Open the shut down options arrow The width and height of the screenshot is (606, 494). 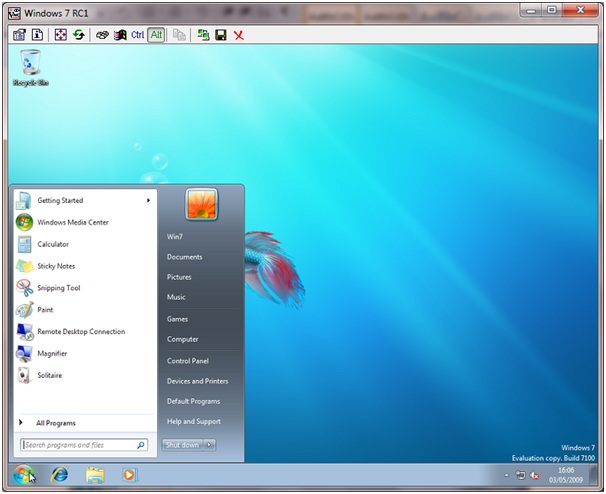(x=209, y=445)
